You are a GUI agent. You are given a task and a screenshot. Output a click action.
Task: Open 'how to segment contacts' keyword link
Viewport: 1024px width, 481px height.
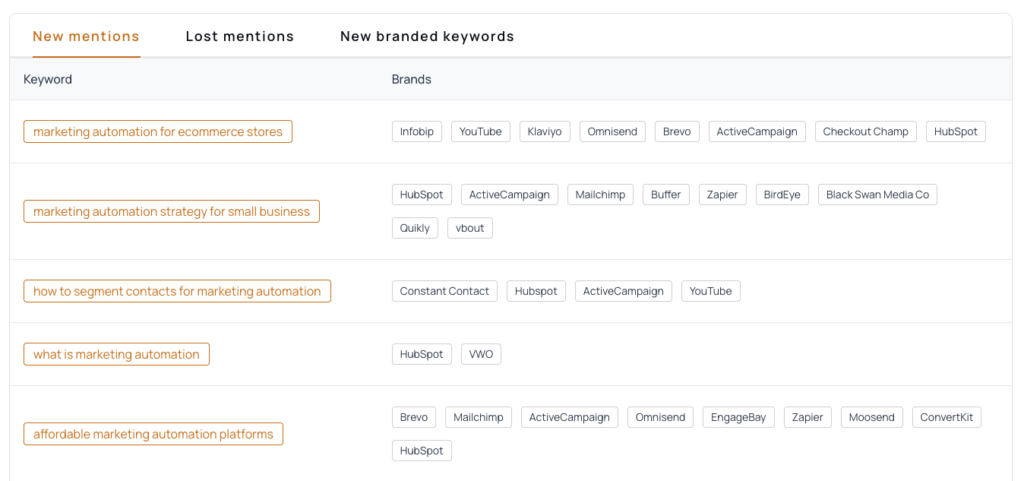click(177, 292)
